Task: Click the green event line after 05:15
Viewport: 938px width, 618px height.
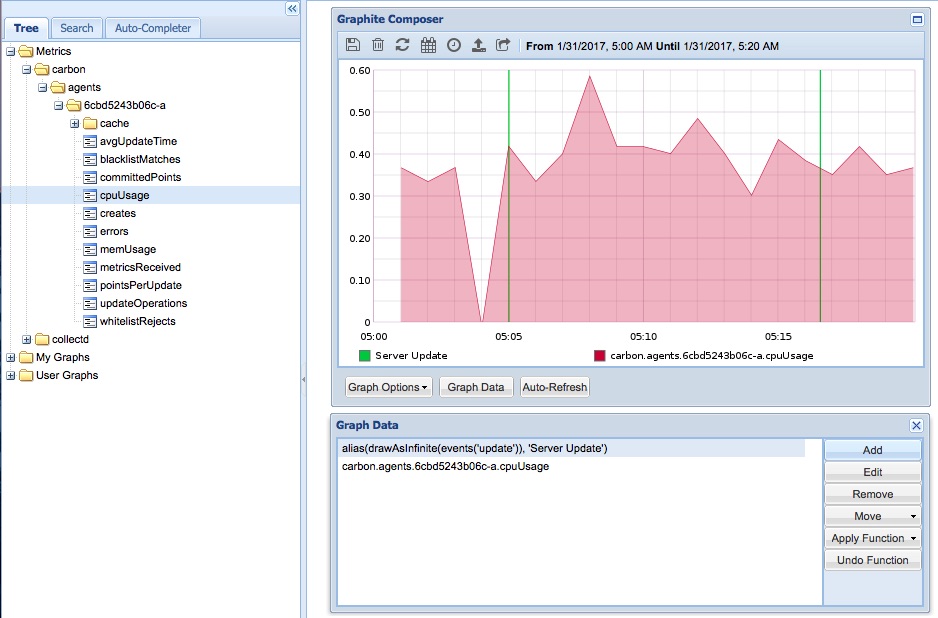Action: (820, 196)
